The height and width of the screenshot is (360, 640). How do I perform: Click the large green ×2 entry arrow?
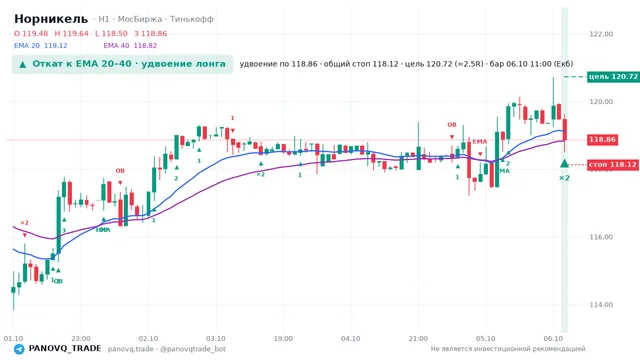[x=564, y=164]
